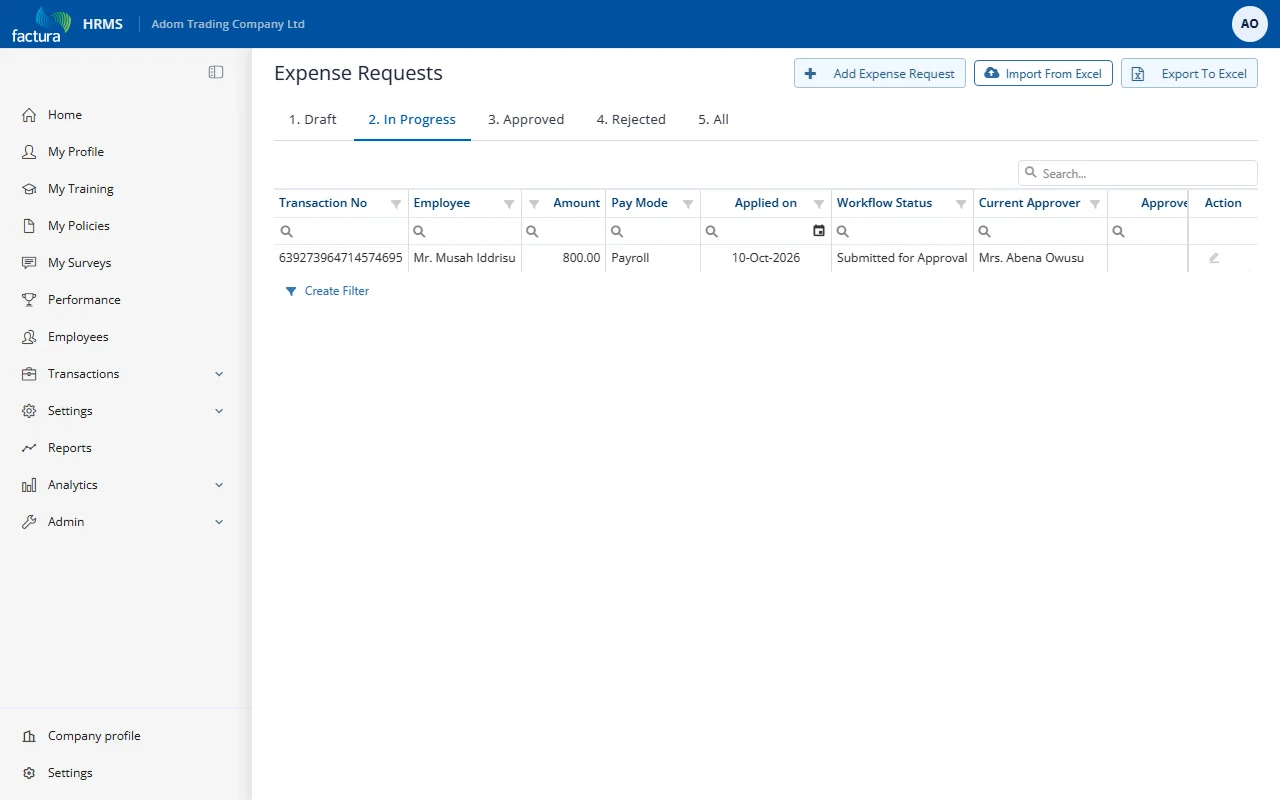Click the My Training graduation cap icon
1280x800 pixels.
pos(29,189)
